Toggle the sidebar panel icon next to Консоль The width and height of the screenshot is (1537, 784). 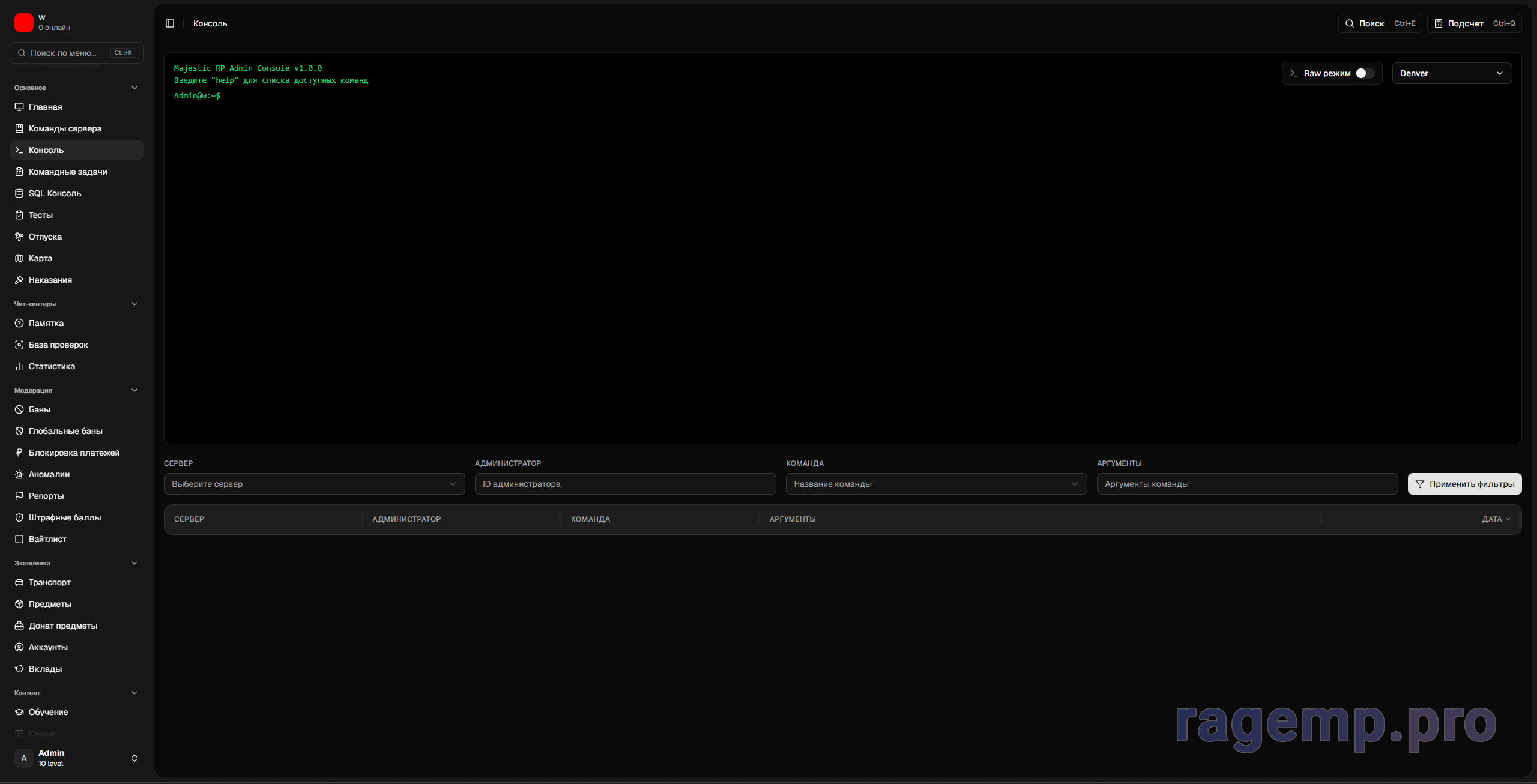pyautogui.click(x=170, y=23)
